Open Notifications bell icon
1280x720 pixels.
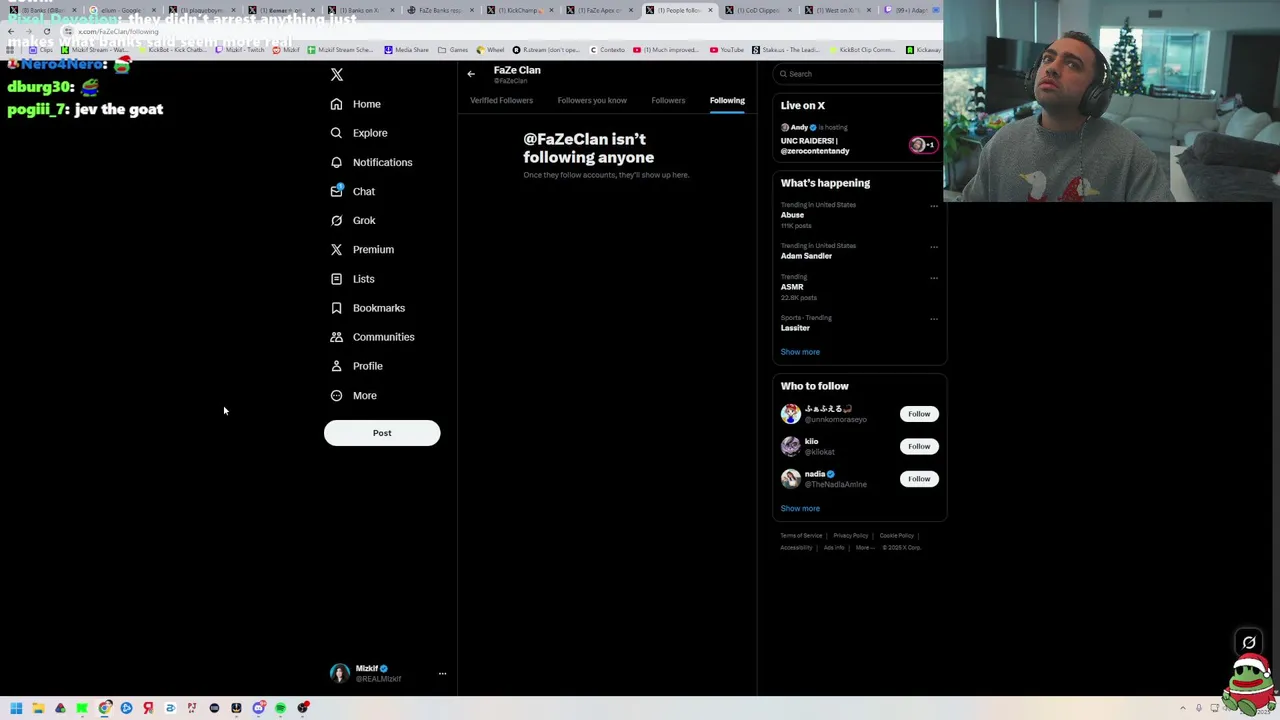coord(336,162)
